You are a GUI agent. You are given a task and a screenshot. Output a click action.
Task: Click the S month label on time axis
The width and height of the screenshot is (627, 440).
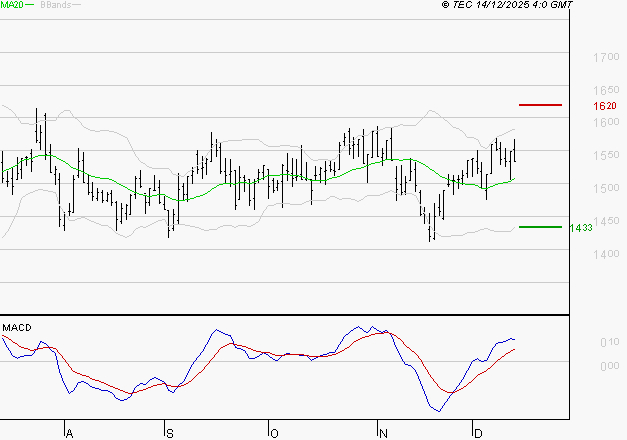coord(170,434)
